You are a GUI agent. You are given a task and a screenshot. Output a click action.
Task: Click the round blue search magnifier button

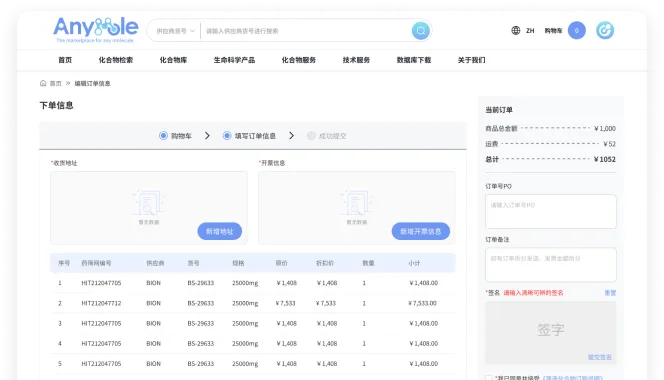[x=421, y=31]
